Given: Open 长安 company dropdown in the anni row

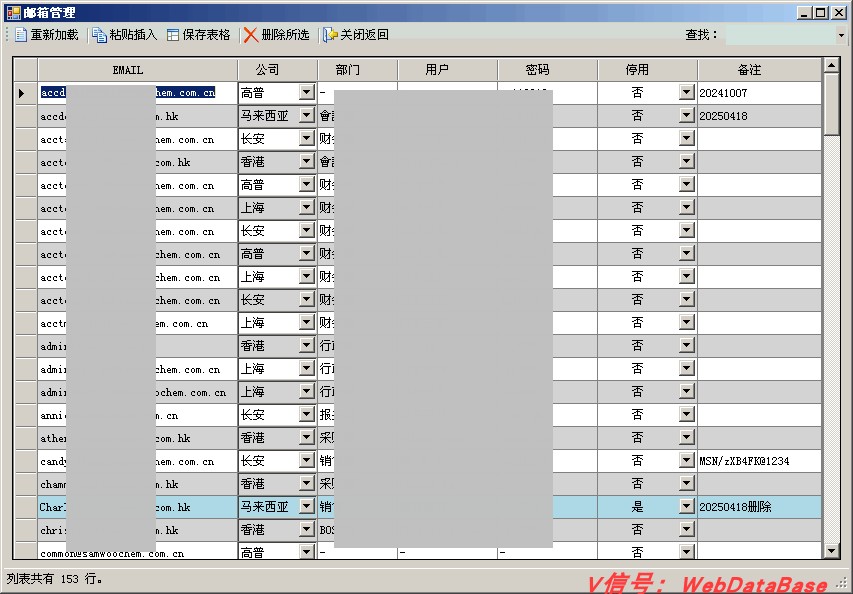Looking at the screenshot, I should (306, 414).
